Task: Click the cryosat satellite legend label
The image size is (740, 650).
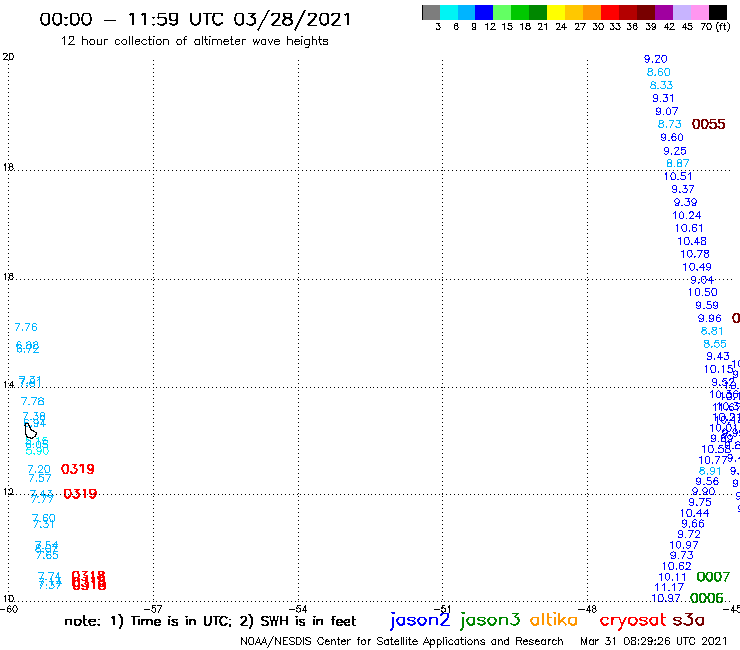Action: [633, 620]
